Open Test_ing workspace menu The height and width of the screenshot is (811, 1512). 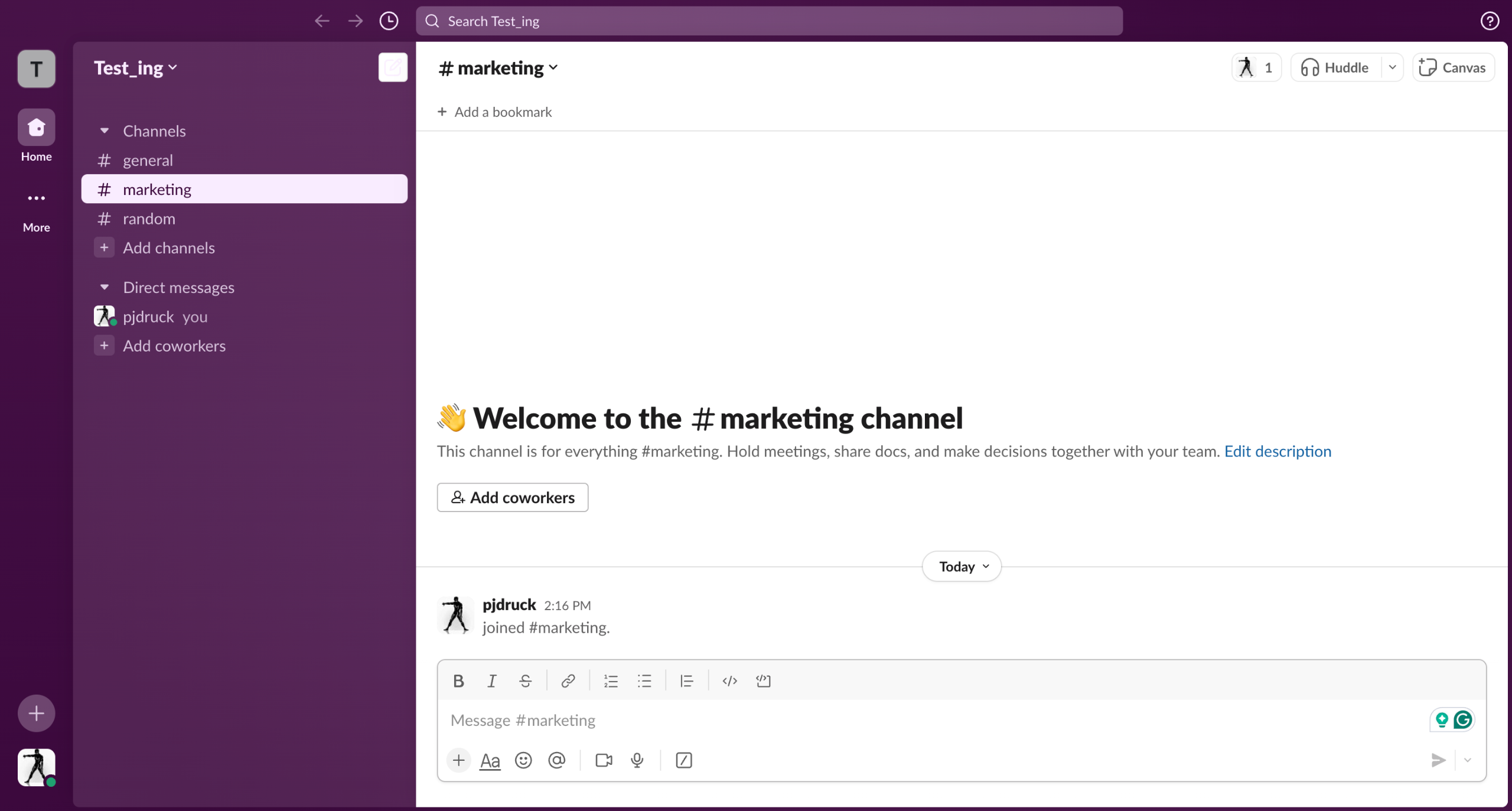click(x=136, y=68)
